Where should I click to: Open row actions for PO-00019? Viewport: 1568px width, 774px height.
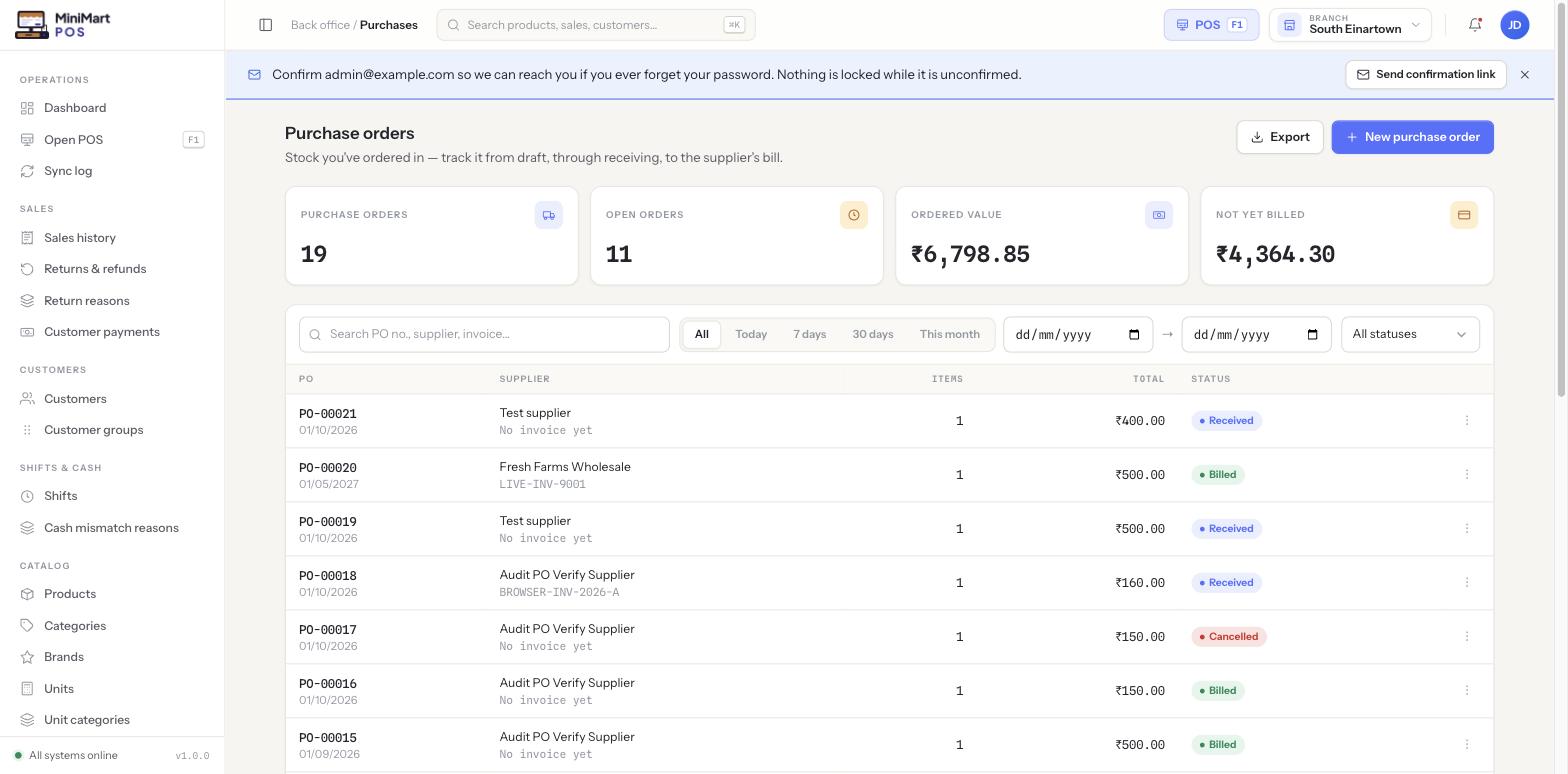coord(1467,529)
